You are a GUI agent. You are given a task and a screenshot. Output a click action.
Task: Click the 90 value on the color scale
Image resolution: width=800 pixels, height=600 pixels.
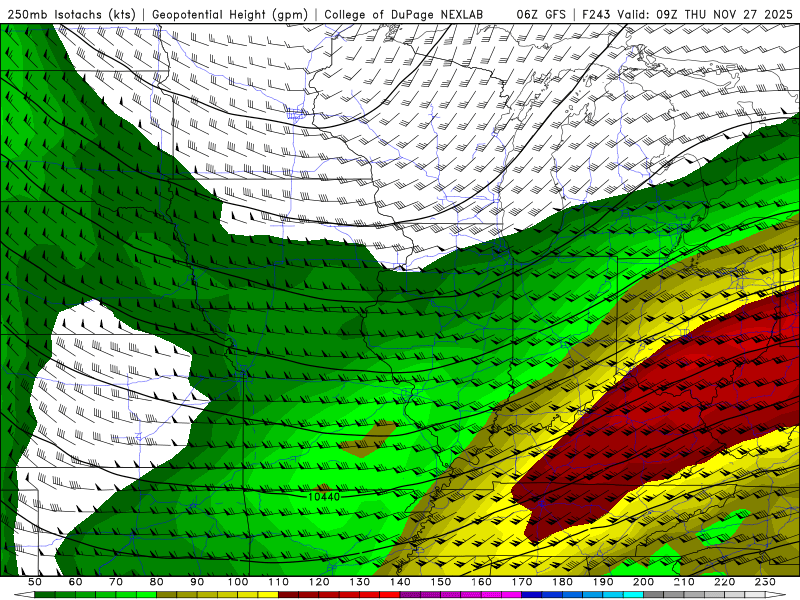pyautogui.click(x=197, y=582)
